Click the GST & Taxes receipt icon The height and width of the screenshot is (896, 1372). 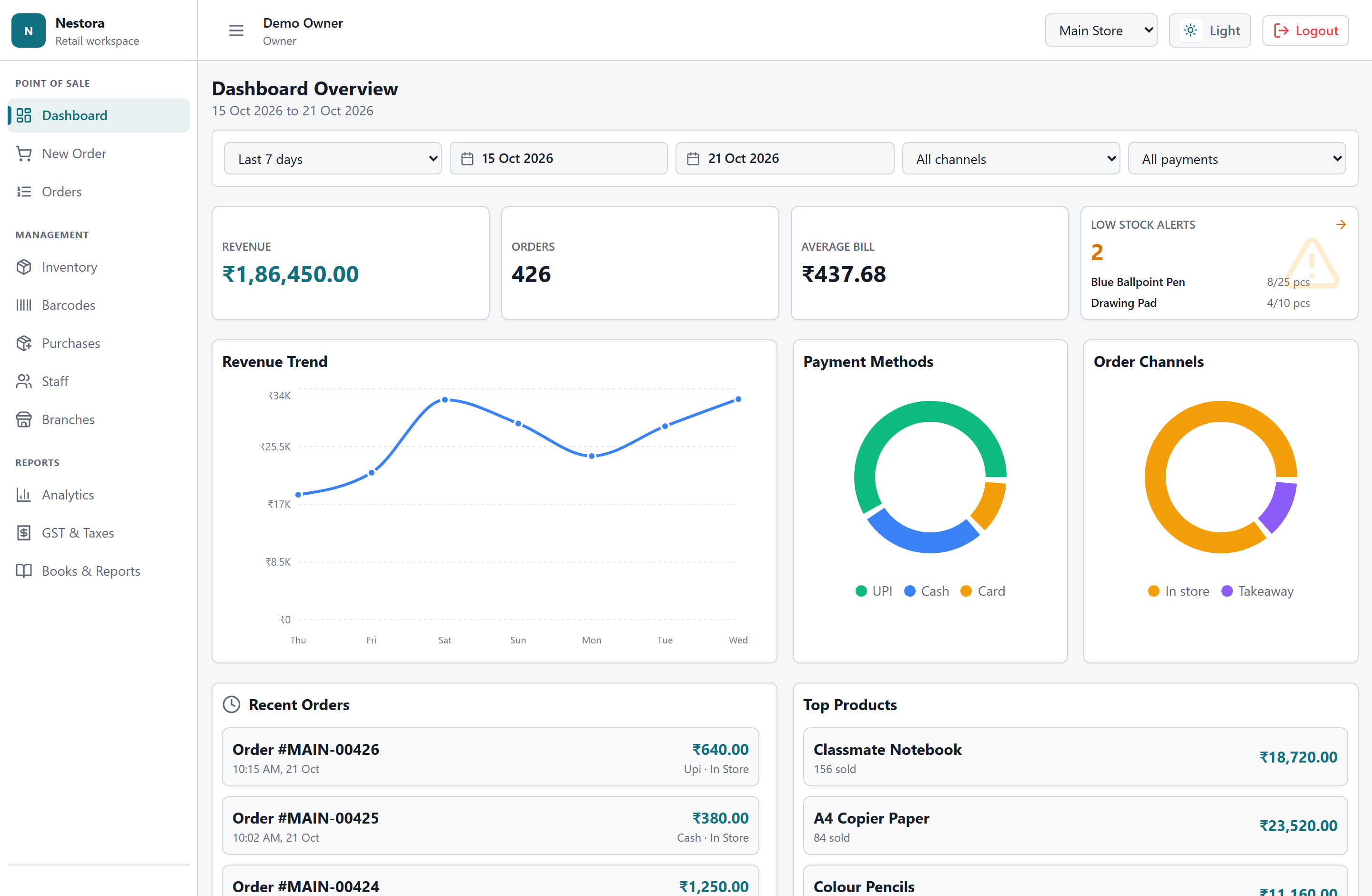coord(24,533)
